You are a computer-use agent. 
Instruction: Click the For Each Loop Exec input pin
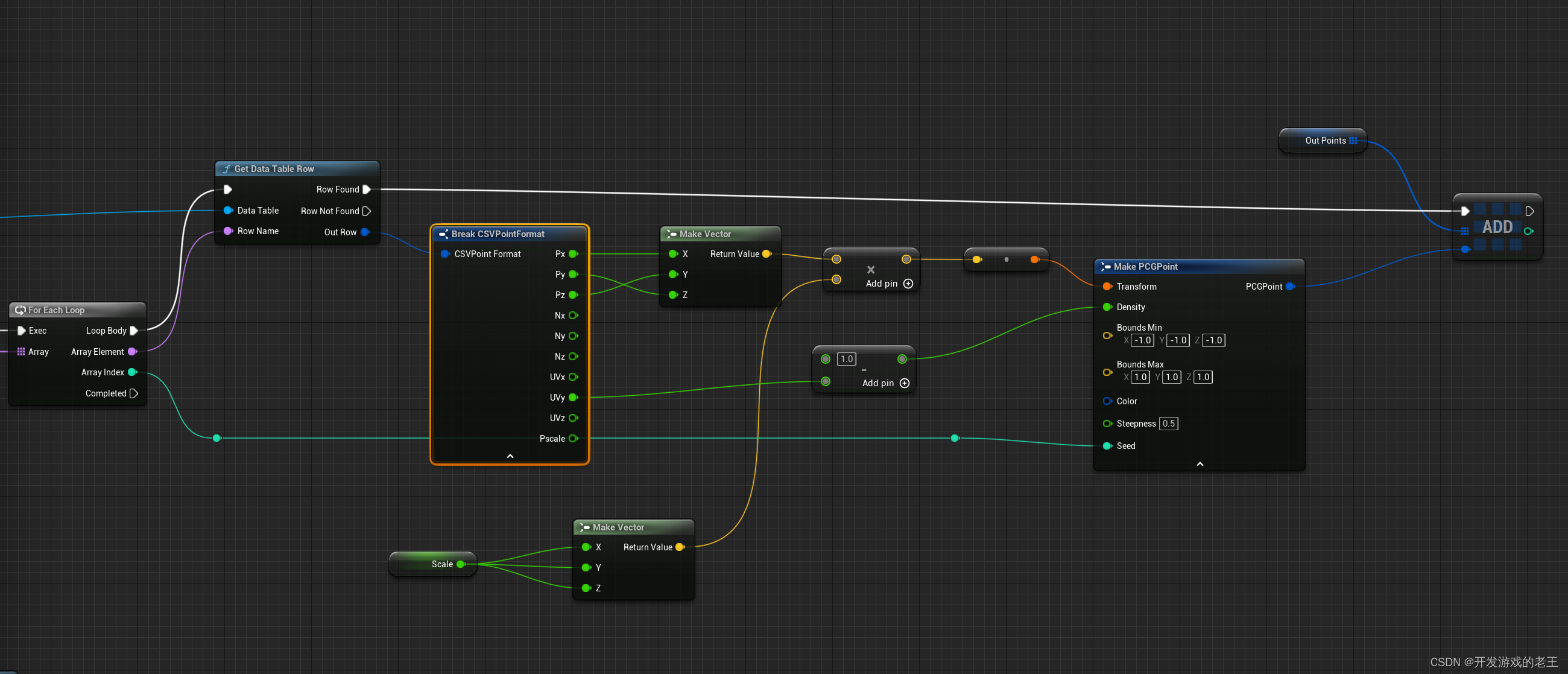pos(21,331)
